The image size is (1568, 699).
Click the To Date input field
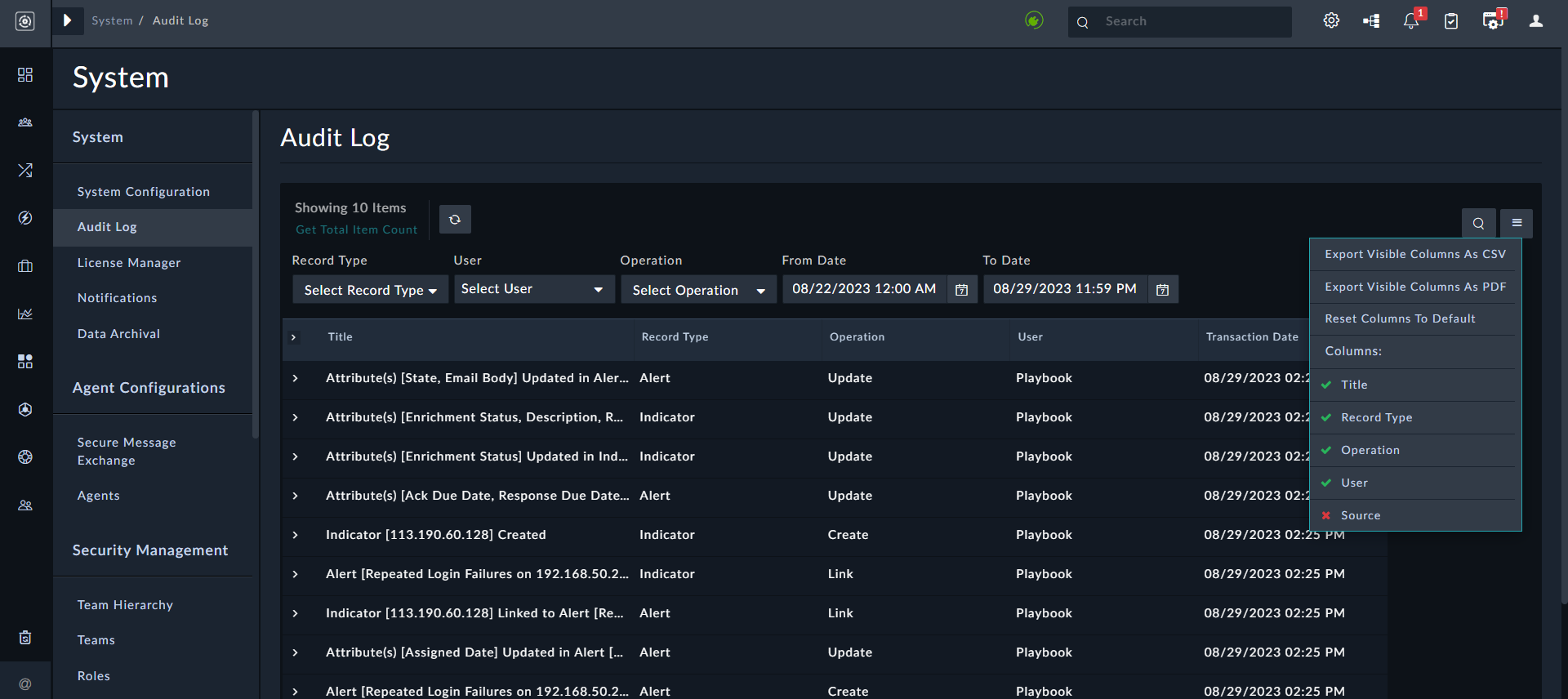pyautogui.click(x=1065, y=289)
